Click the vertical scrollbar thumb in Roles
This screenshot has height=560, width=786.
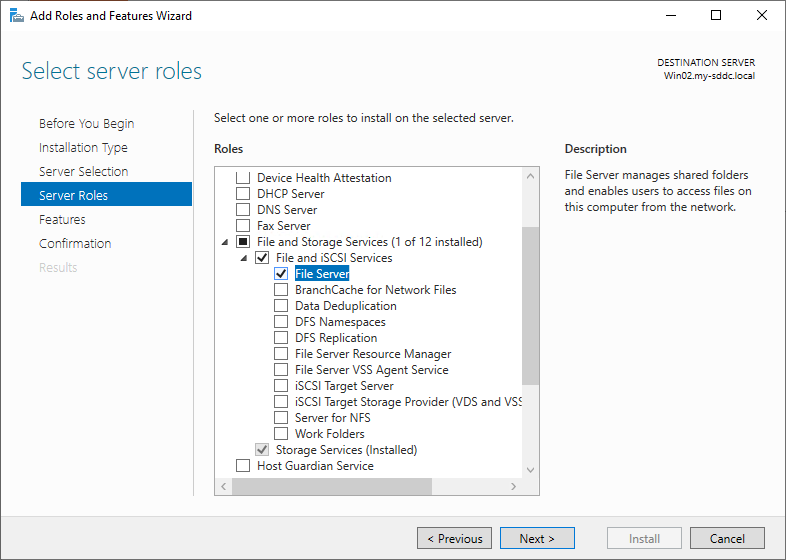click(530, 305)
